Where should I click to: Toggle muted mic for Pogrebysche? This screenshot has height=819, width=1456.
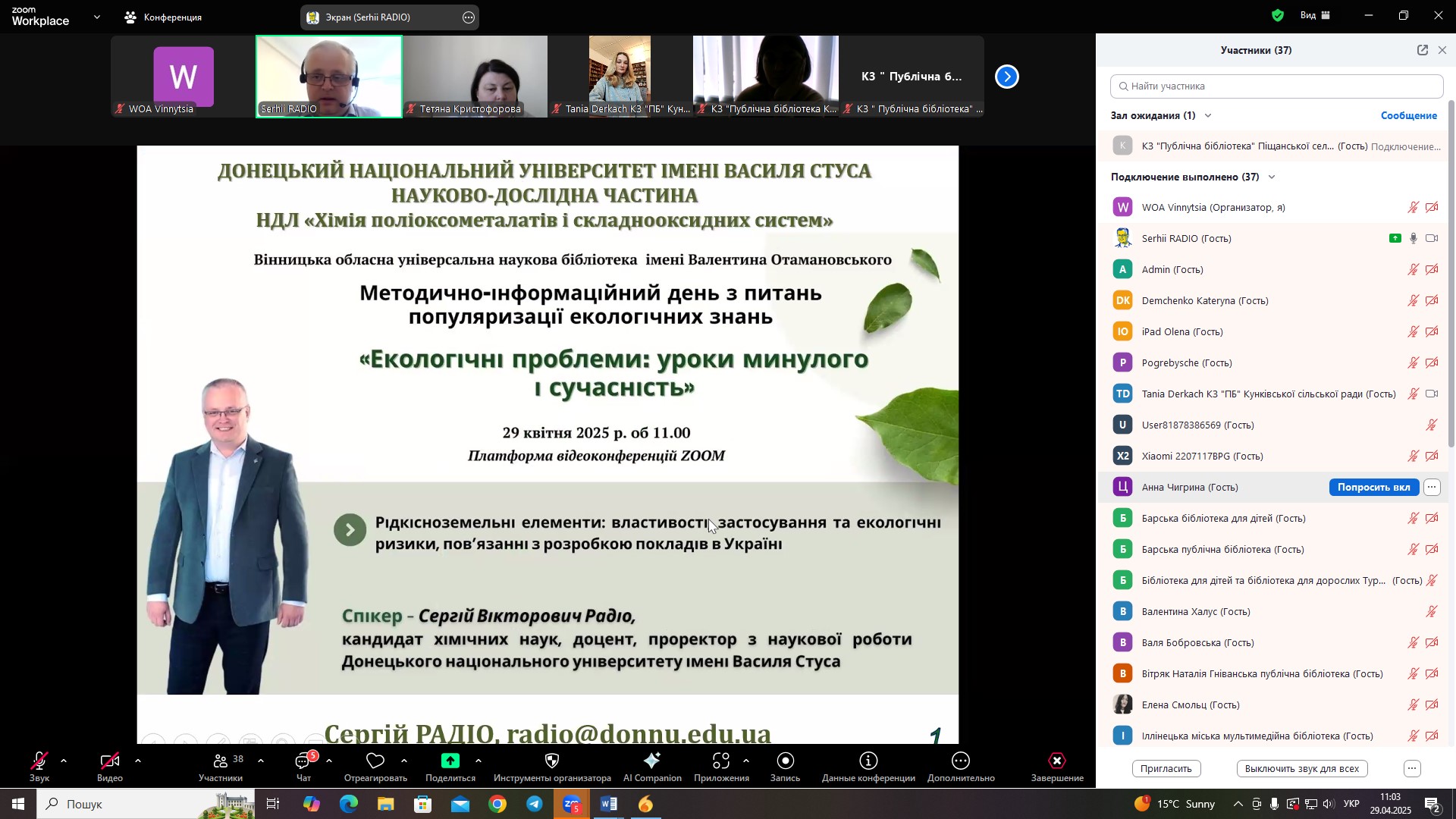click(1414, 363)
